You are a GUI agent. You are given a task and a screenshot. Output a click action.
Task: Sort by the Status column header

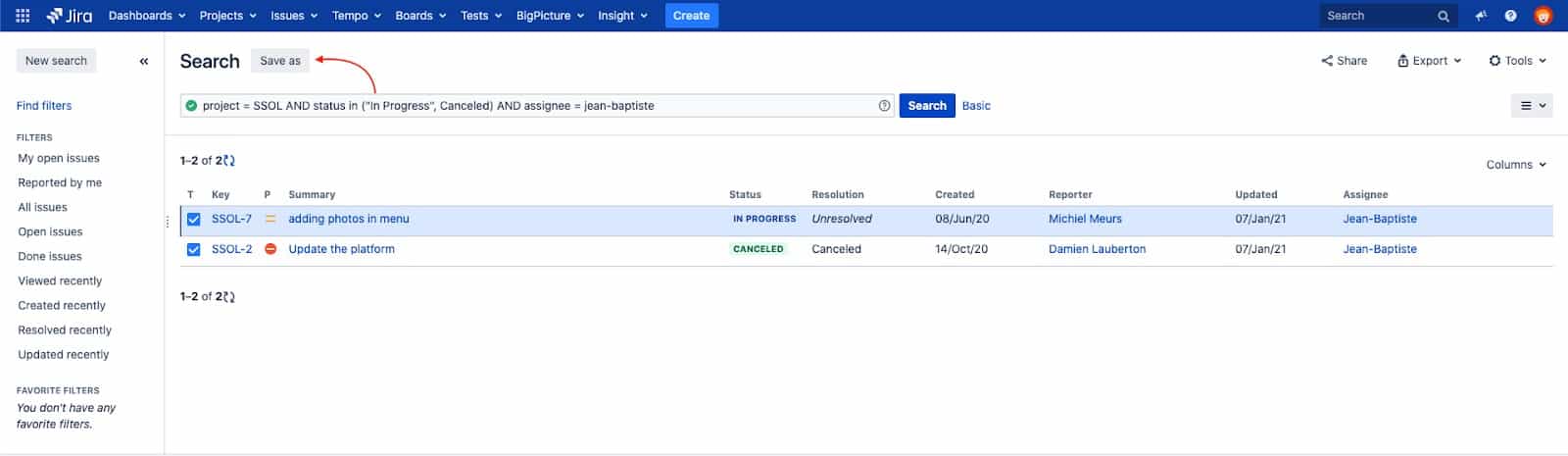pos(745,195)
